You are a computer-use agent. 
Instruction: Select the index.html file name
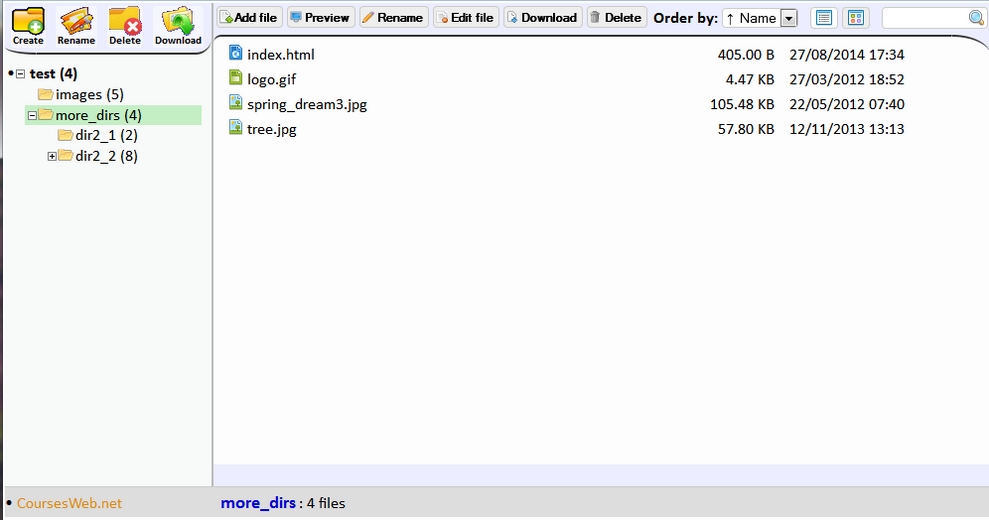point(281,55)
